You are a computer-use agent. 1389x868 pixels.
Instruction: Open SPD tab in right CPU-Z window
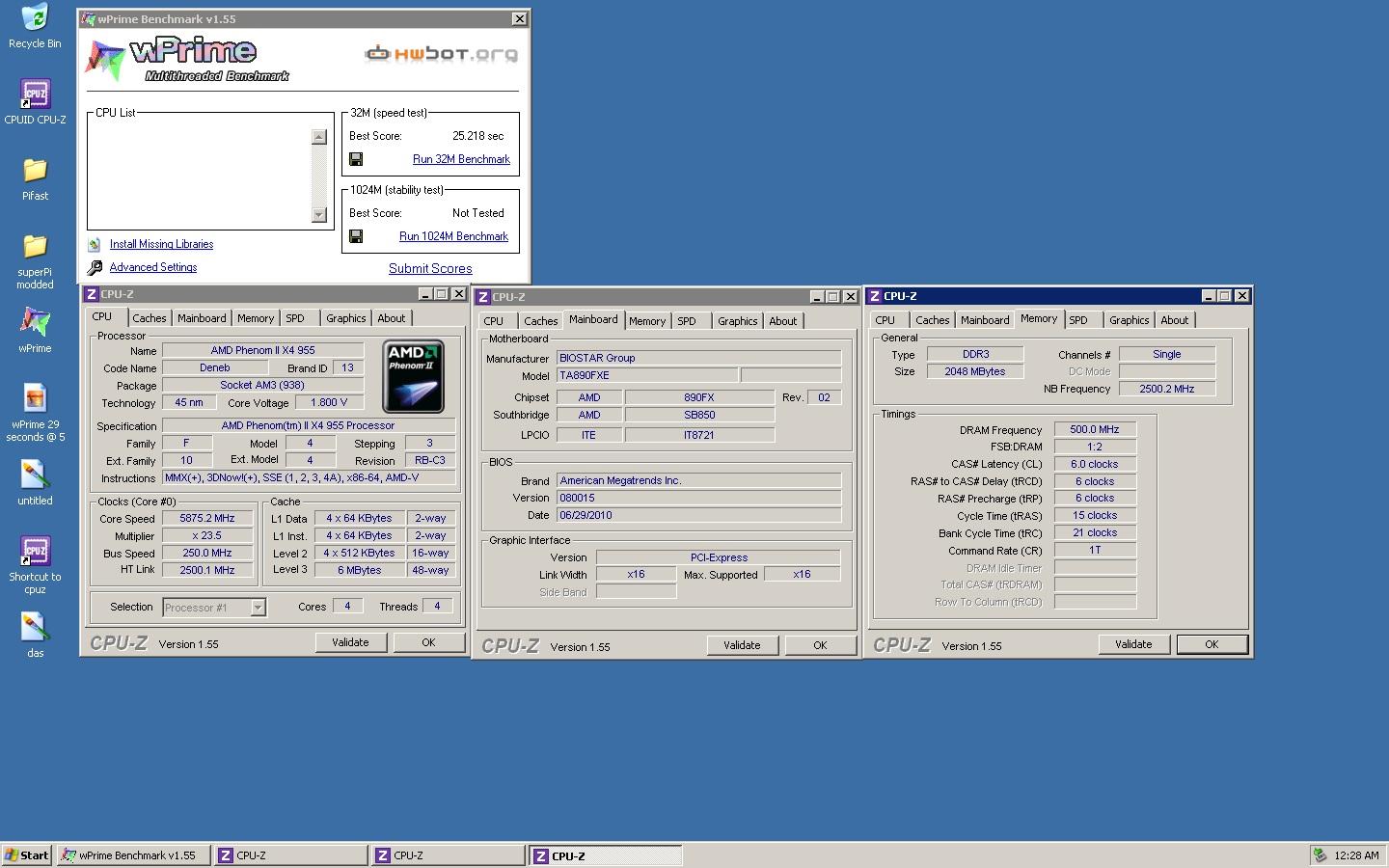click(x=1078, y=320)
